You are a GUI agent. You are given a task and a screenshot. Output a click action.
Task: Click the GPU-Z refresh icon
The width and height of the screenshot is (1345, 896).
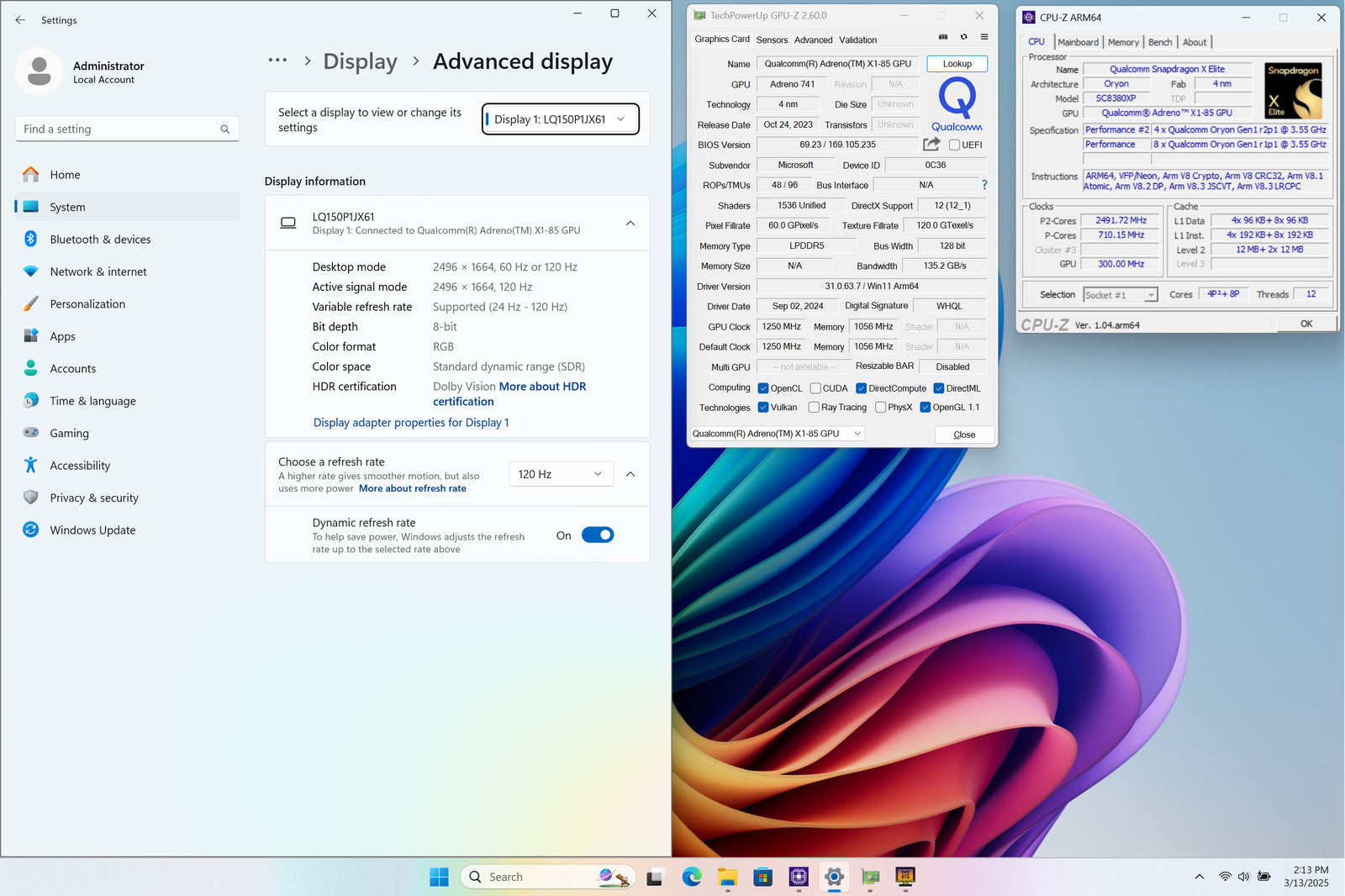pos(963,37)
